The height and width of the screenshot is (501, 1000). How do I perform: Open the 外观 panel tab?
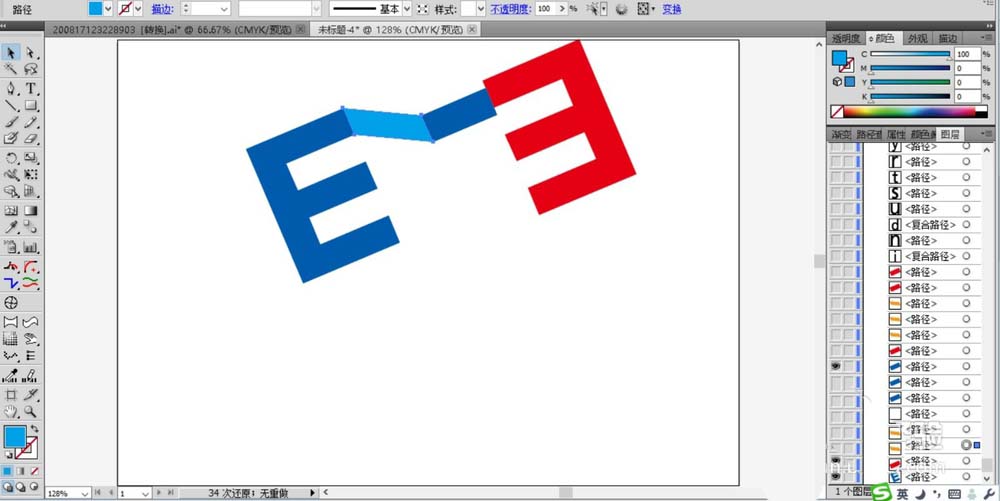[x=918, y=39]
